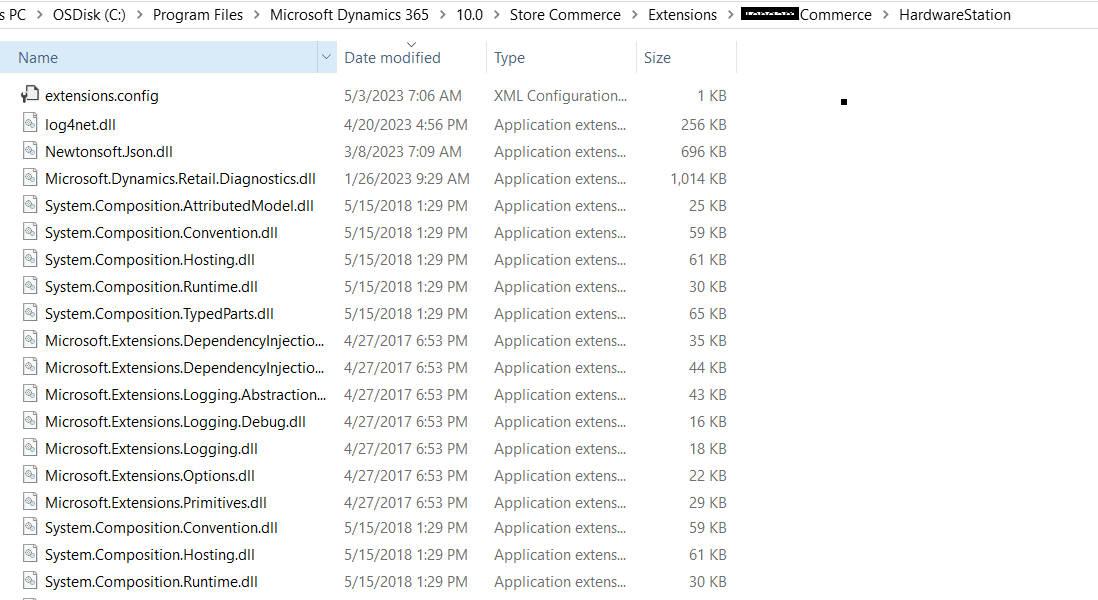Expand the chevron after PC in the breadcrumb

[x=39, y=15]
